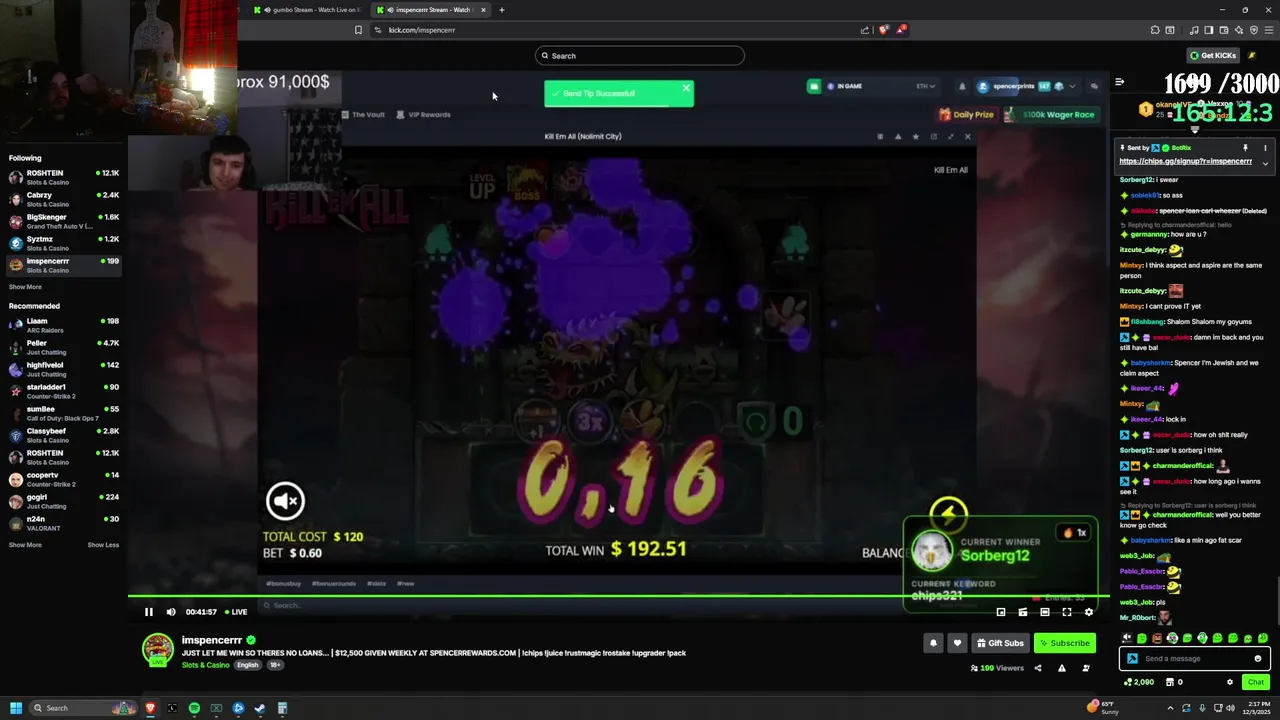Expand hidden system tray icons chevron
This screenshot has width=1280, height=720.
(x=1171, y=708)
